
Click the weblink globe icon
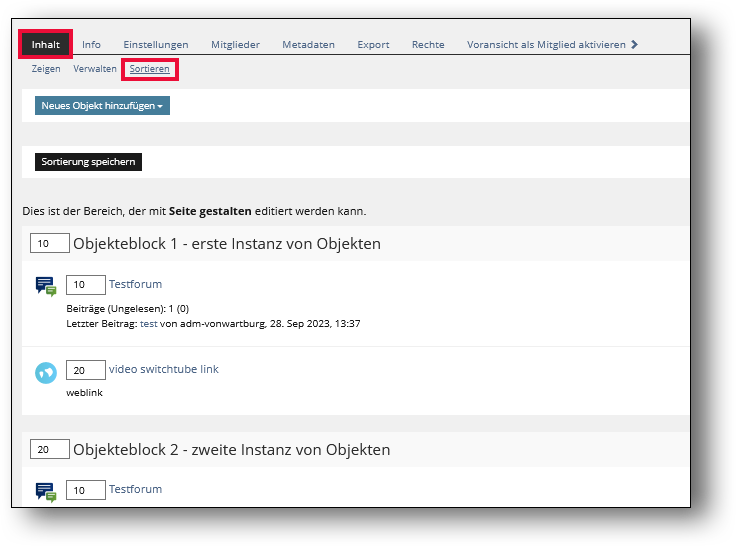coord(46,373)
